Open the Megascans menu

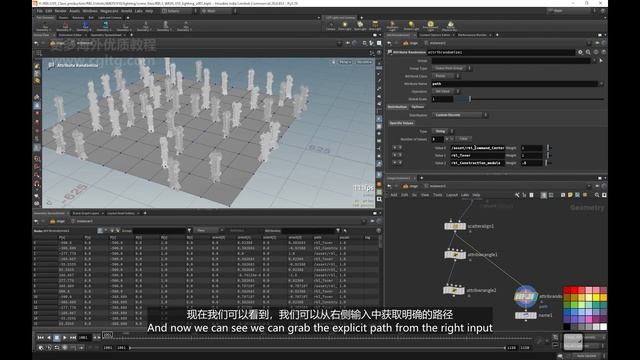click(x=109, y=11)
